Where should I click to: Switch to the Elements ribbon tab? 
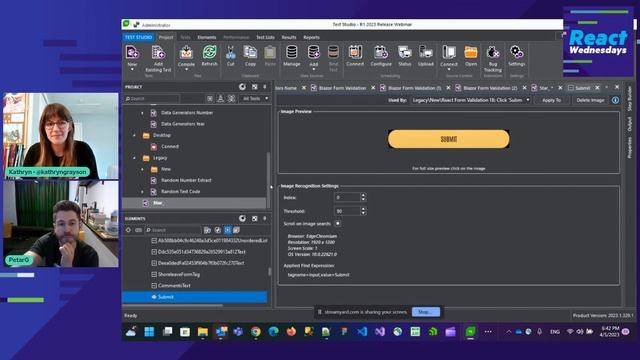pyautogui.click(x=207, y=37)
